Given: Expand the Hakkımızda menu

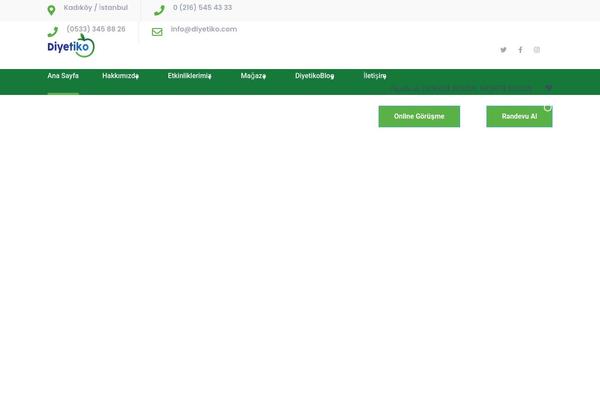Looking at the screenshot, I should (121, 76).
